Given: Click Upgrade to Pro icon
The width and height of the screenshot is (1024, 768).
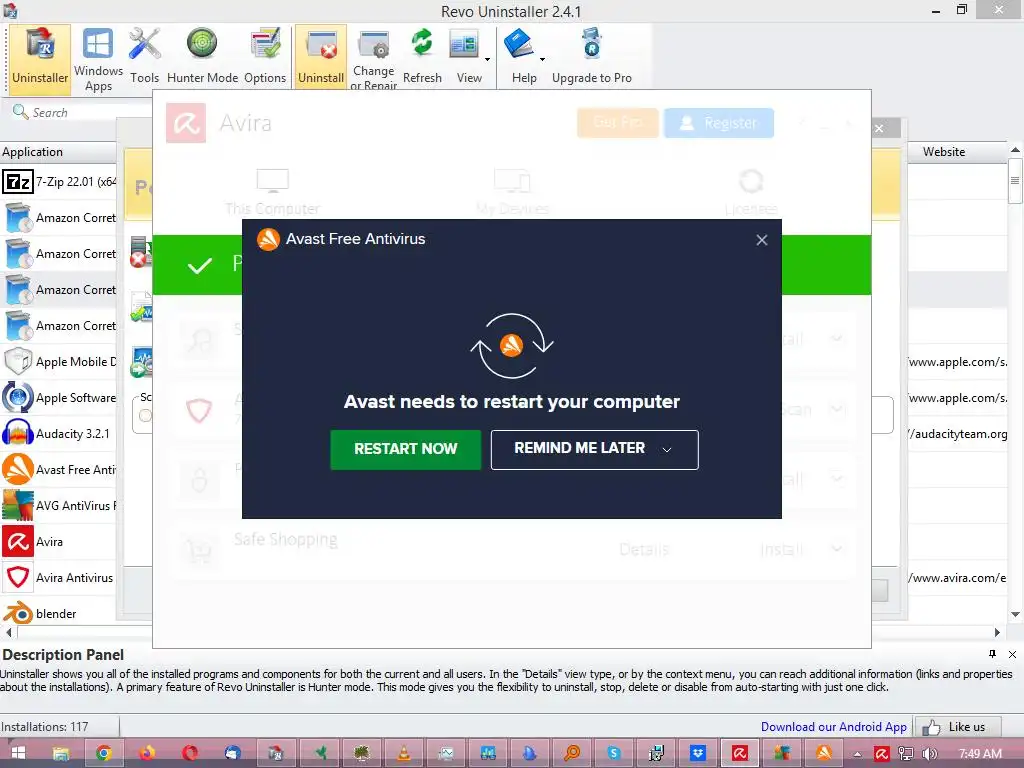Looking at the screenshot, I should coord(592,56).
